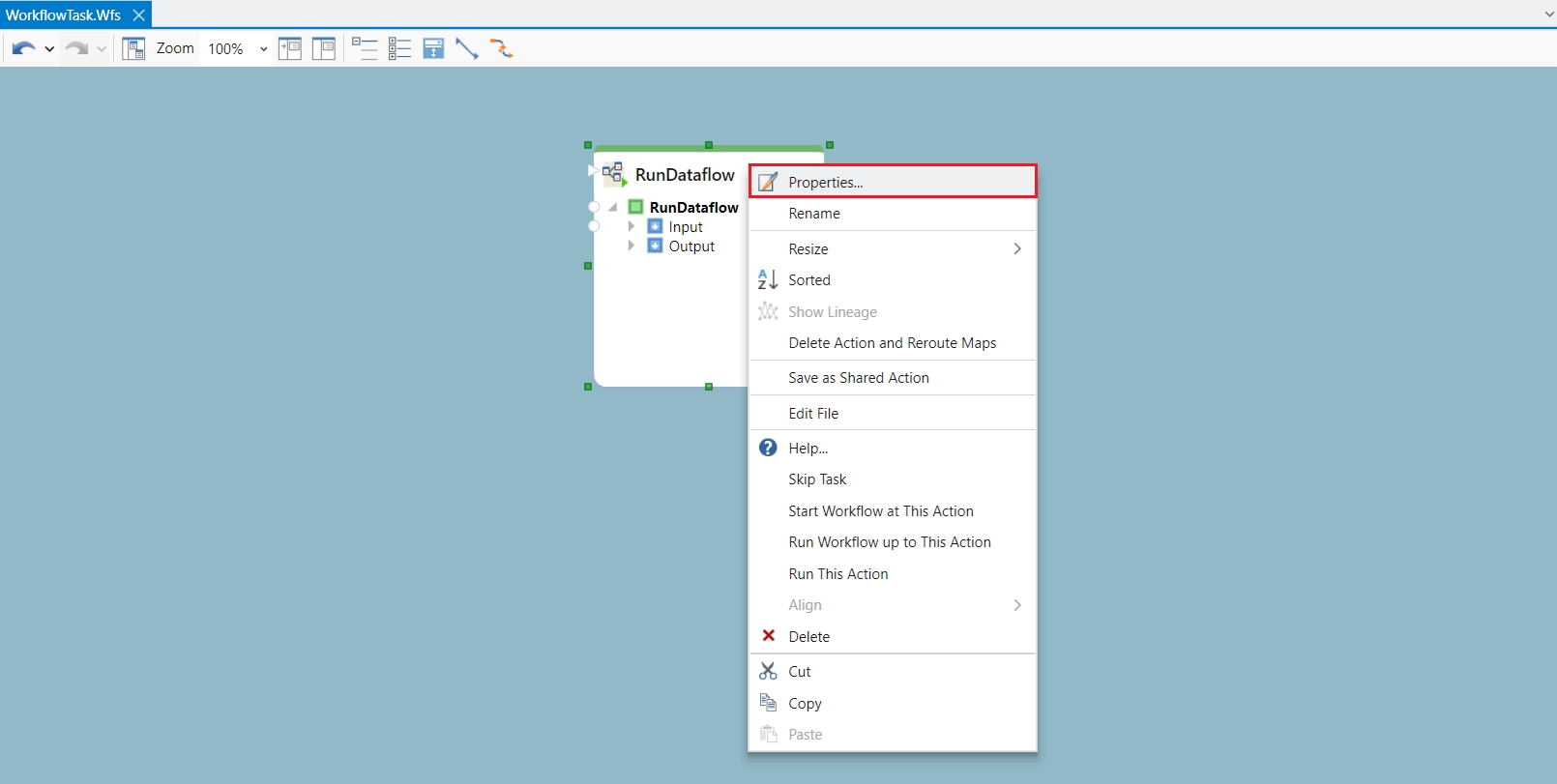The height and width of the screenshot is (784, 1557).
Task: Select Rename in the context menu
Action: tap(814, 214)
